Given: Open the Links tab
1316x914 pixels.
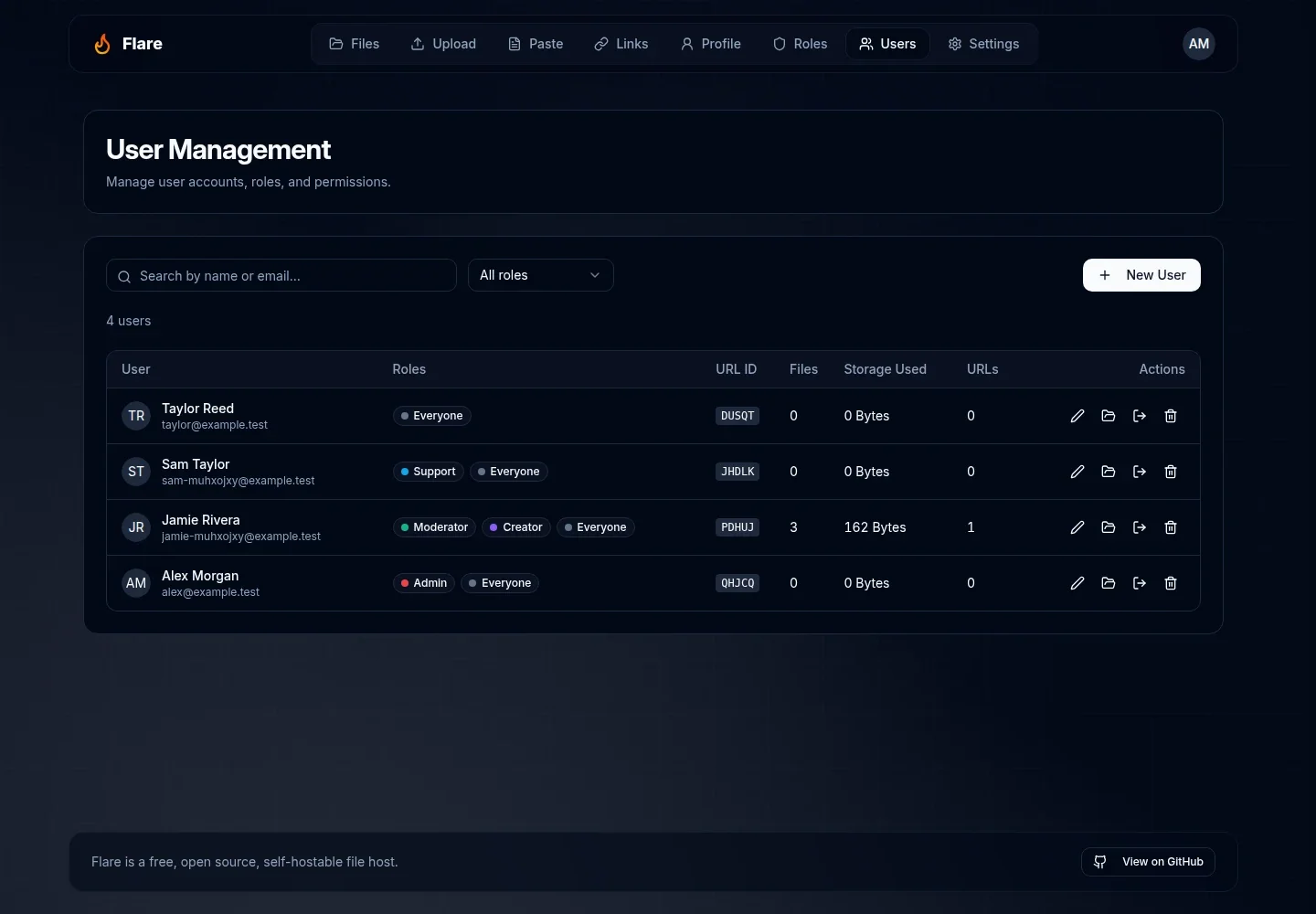Looking at the screenshot, I should point(621,44).
